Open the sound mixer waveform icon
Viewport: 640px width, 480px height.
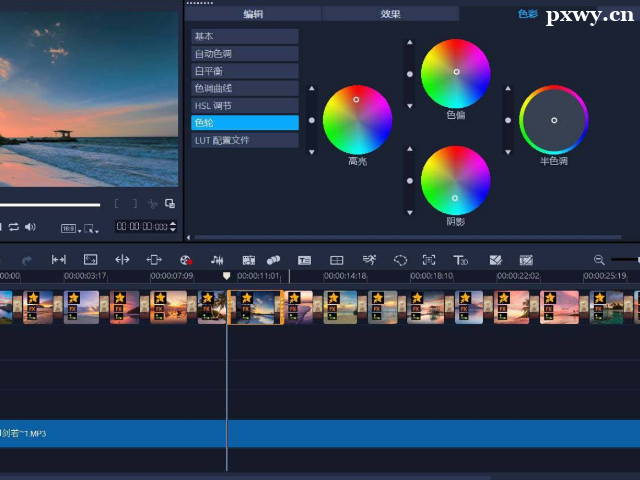[x=217, y=260]
